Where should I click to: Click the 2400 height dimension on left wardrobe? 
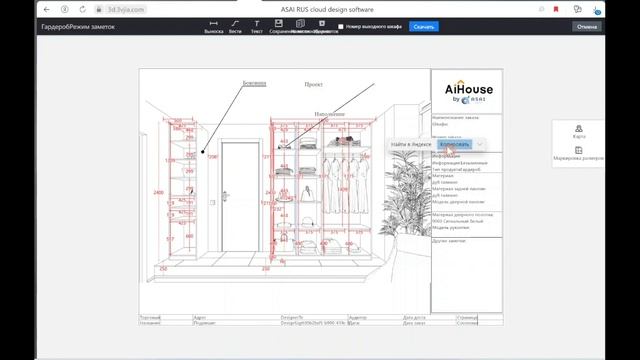click(x=158, y=192)
